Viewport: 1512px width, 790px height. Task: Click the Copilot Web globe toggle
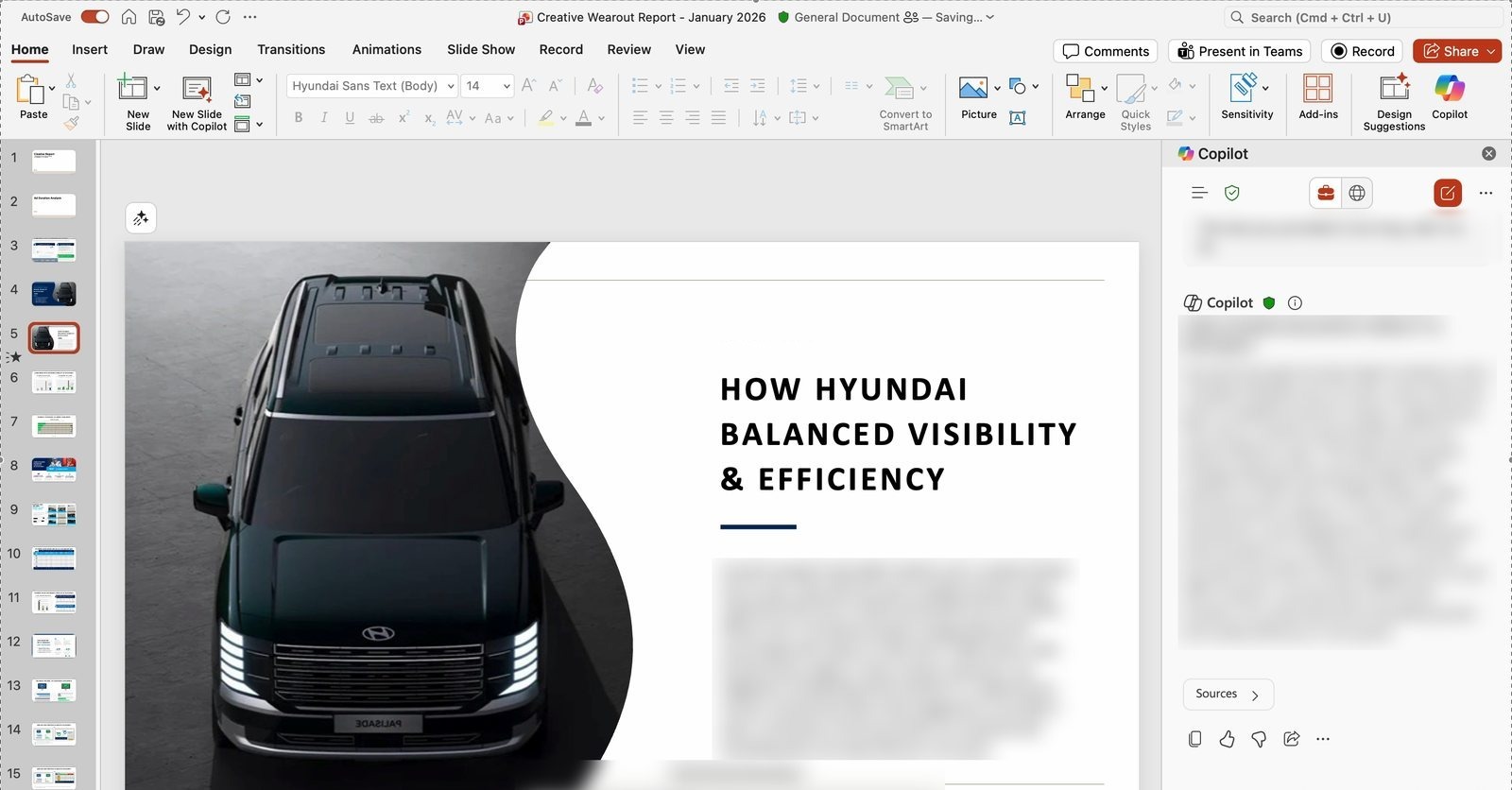pyautogui.click(x=1357, y=193)
